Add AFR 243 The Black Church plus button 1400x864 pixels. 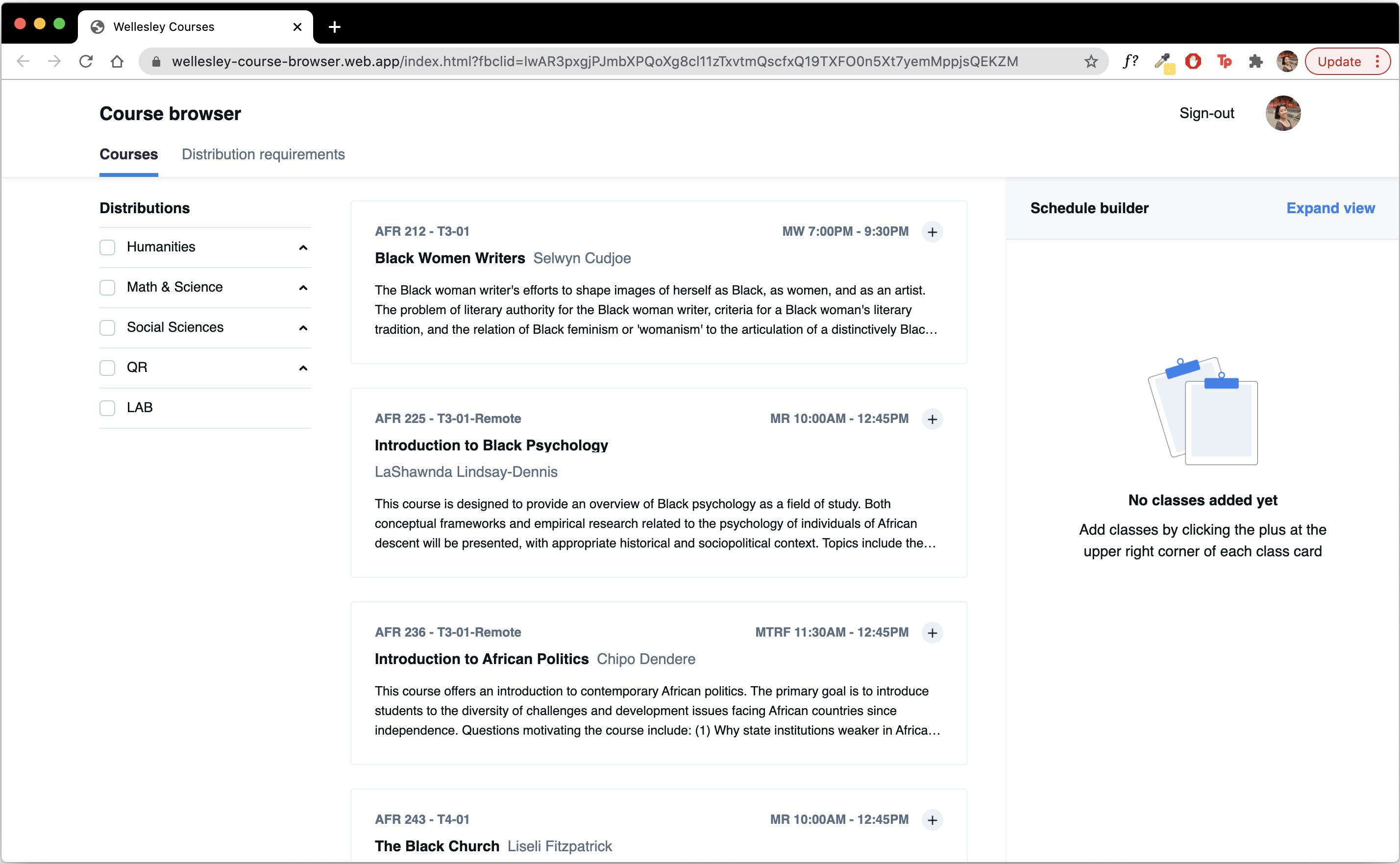point(932,820)
